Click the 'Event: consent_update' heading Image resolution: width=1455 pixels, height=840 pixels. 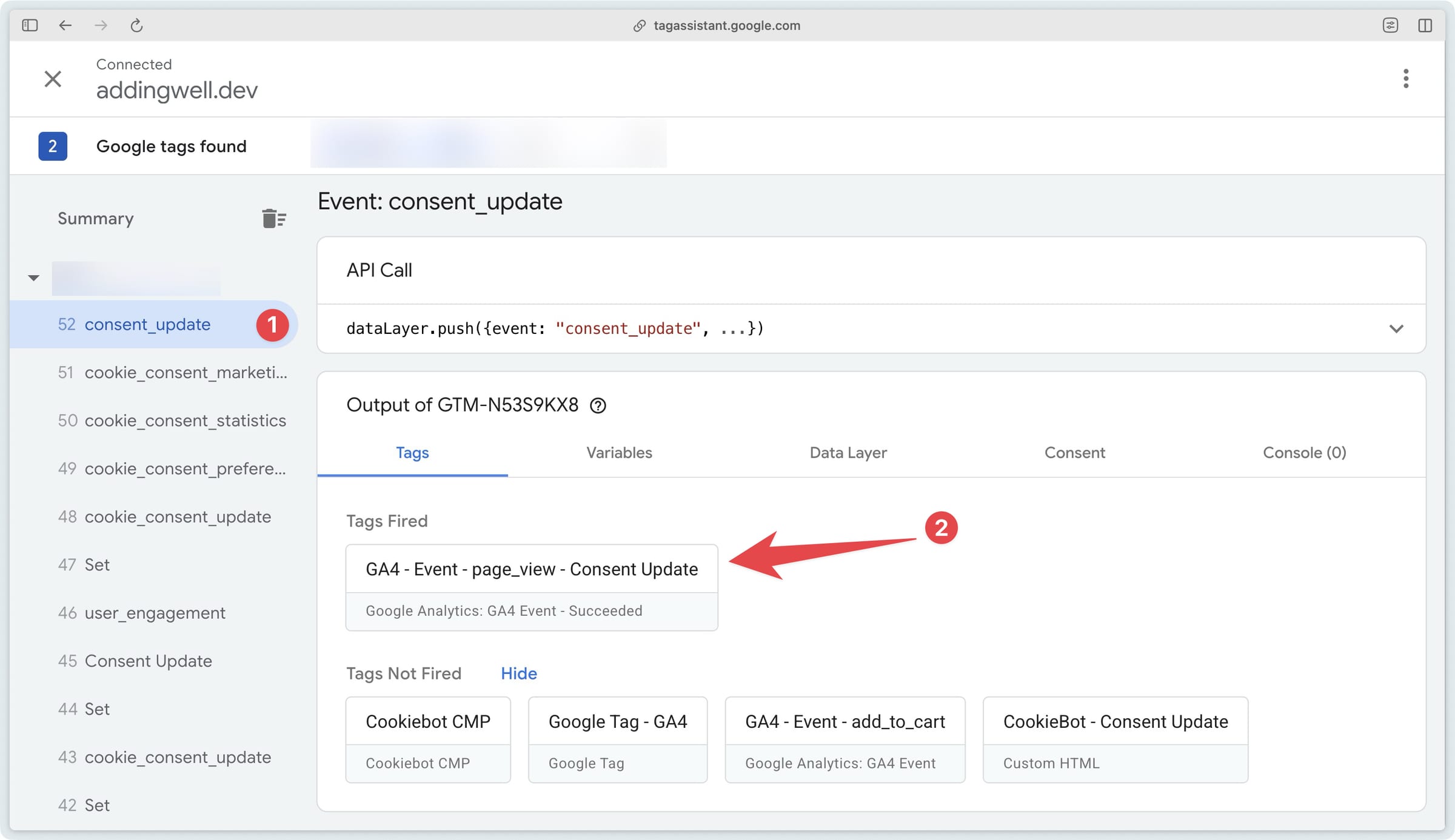coord(440,201)
